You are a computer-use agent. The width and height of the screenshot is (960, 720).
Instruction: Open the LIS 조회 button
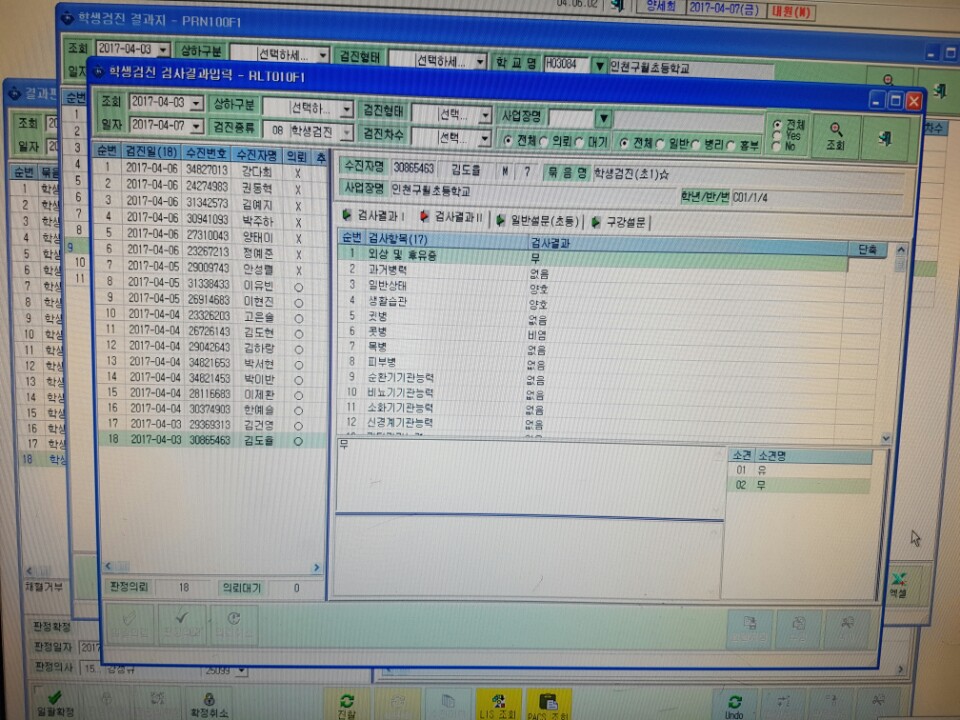point(498,705)
